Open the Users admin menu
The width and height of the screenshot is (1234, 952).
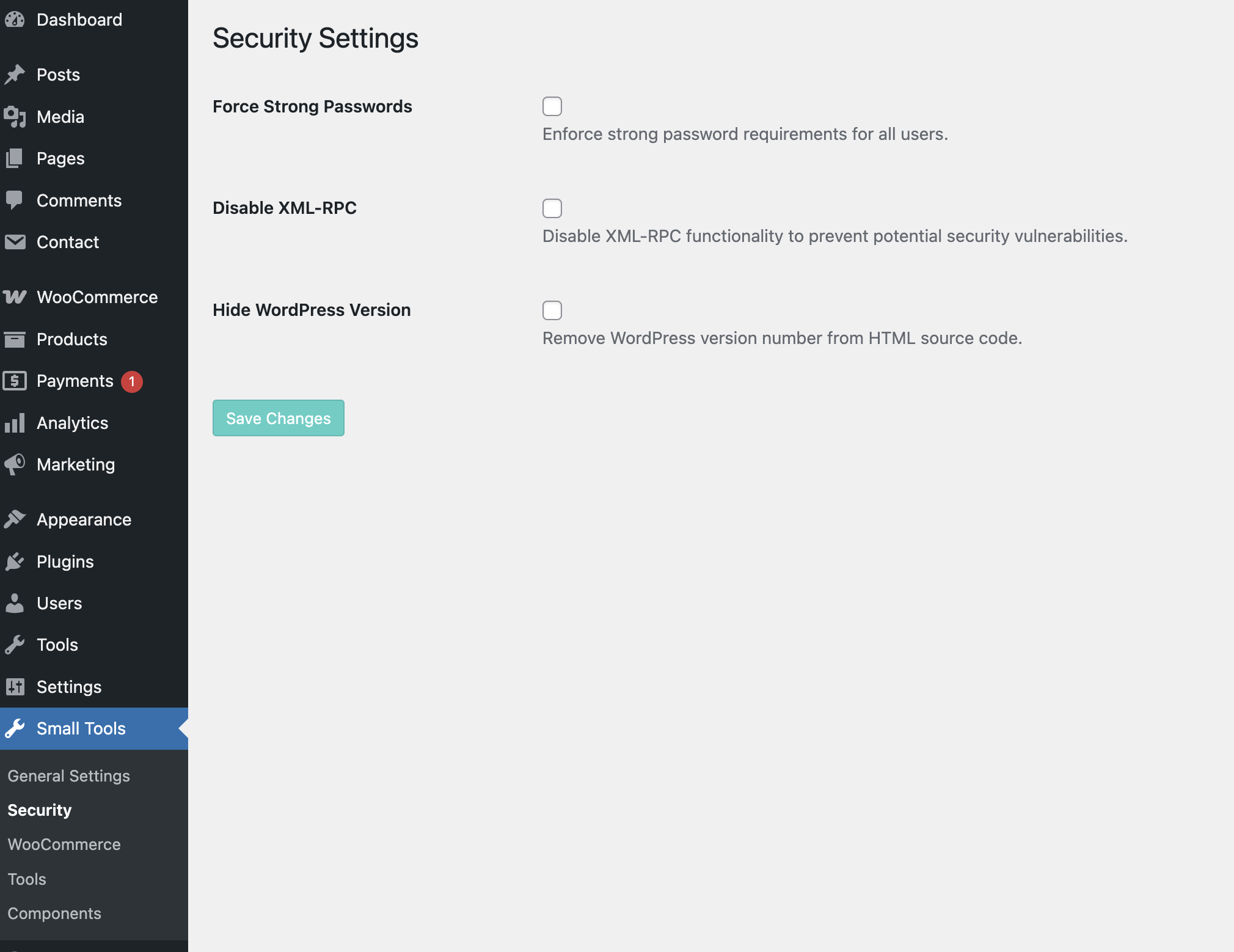coord(59,603)
